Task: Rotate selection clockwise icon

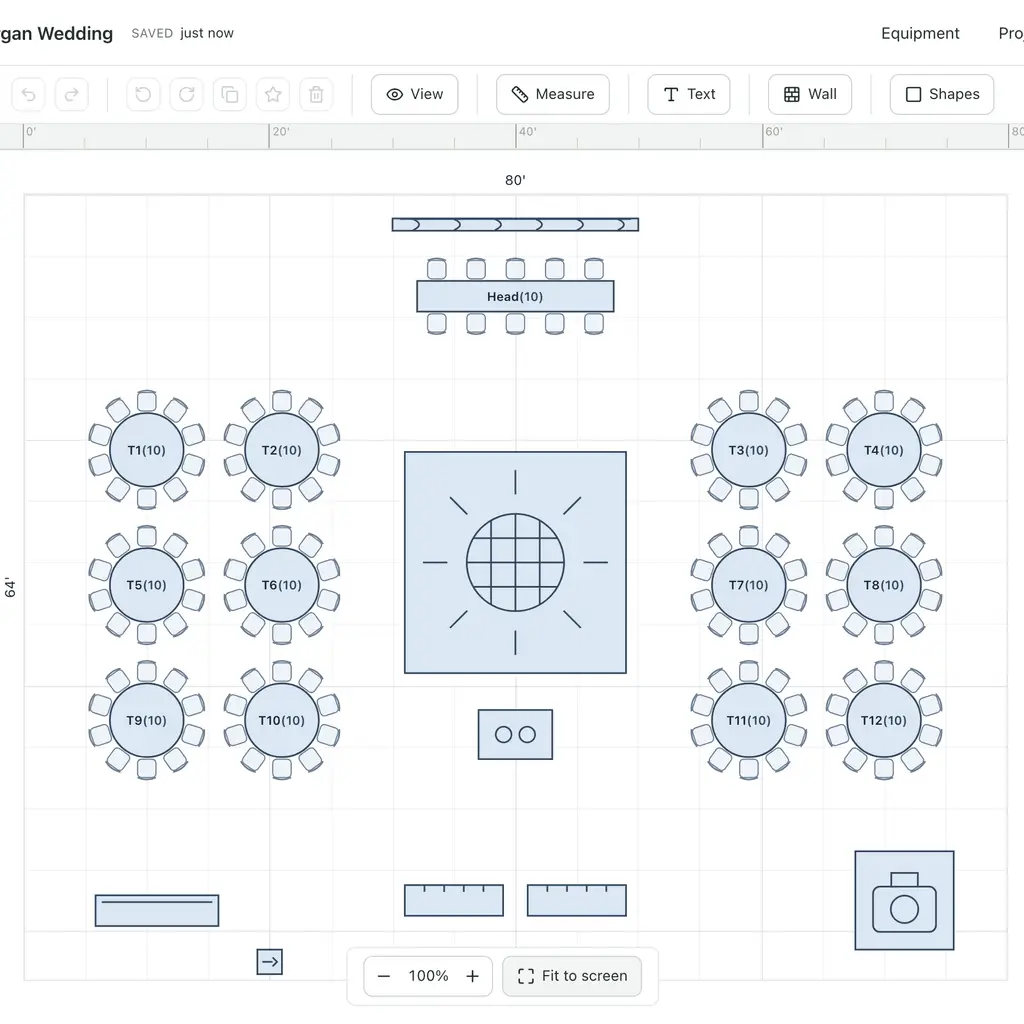Action: [x=187, y=94]
